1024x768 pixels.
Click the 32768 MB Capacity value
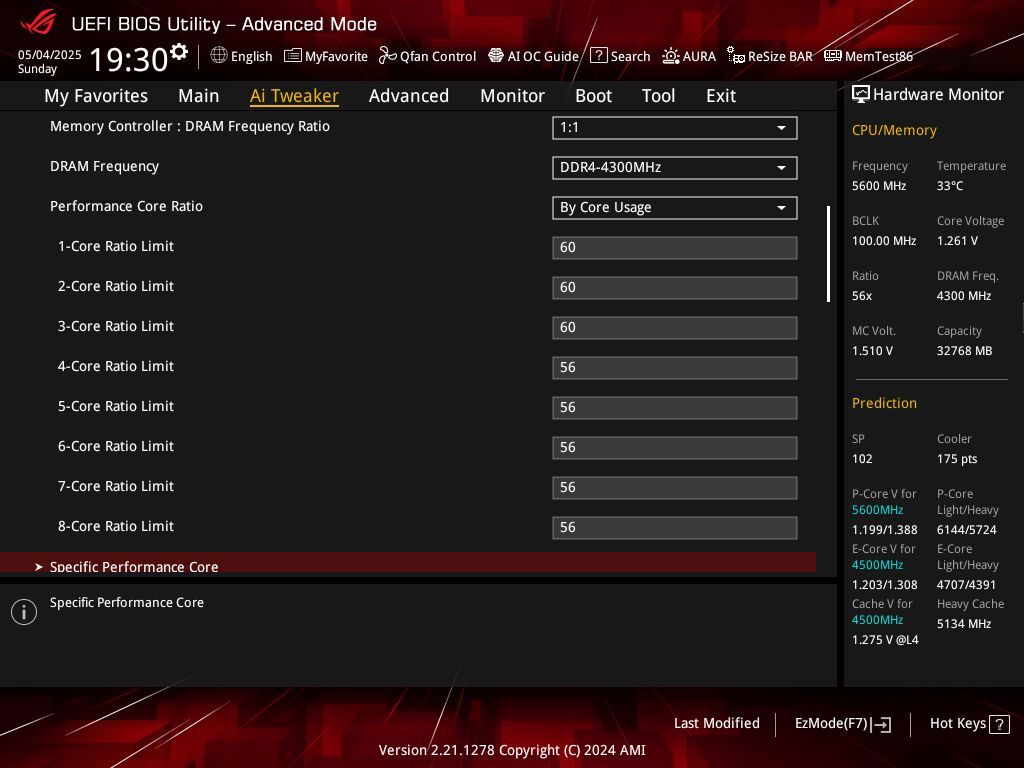964,351
